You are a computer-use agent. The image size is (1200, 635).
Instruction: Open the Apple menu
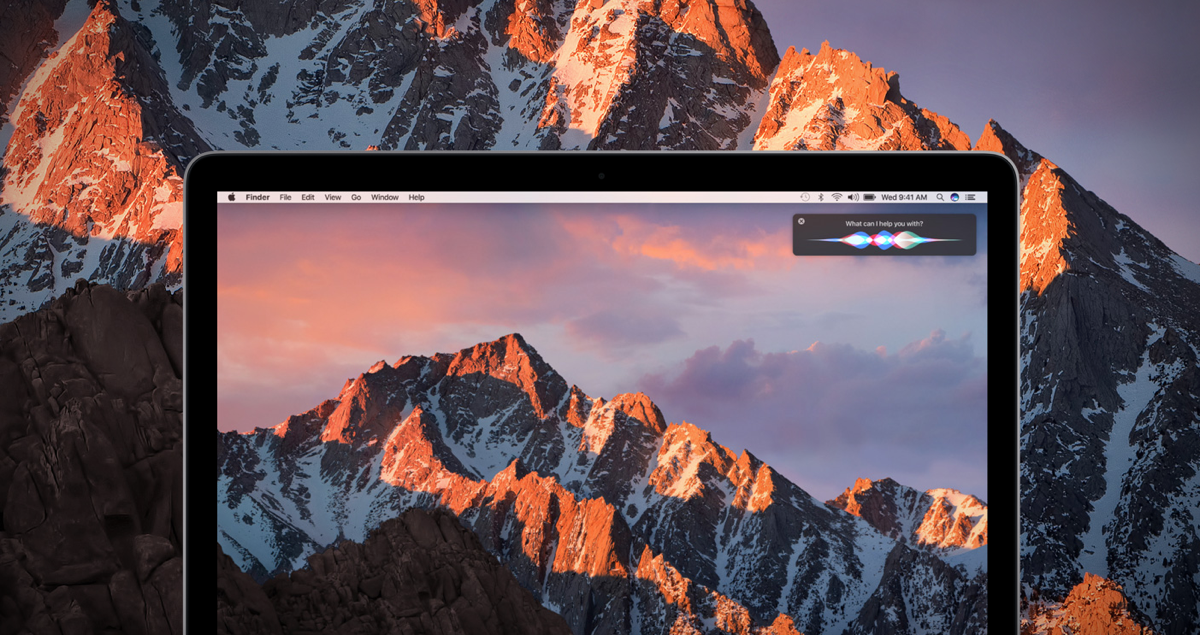[231, 197]
